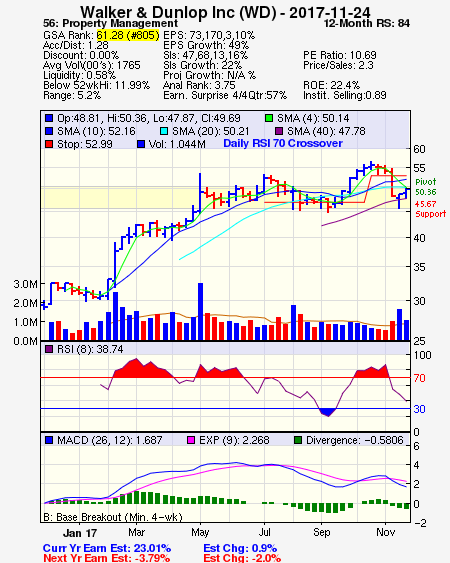Click the 'Below 52wkHi: 11.99%' text
This screenshot has height=563, width=450.
96,85
